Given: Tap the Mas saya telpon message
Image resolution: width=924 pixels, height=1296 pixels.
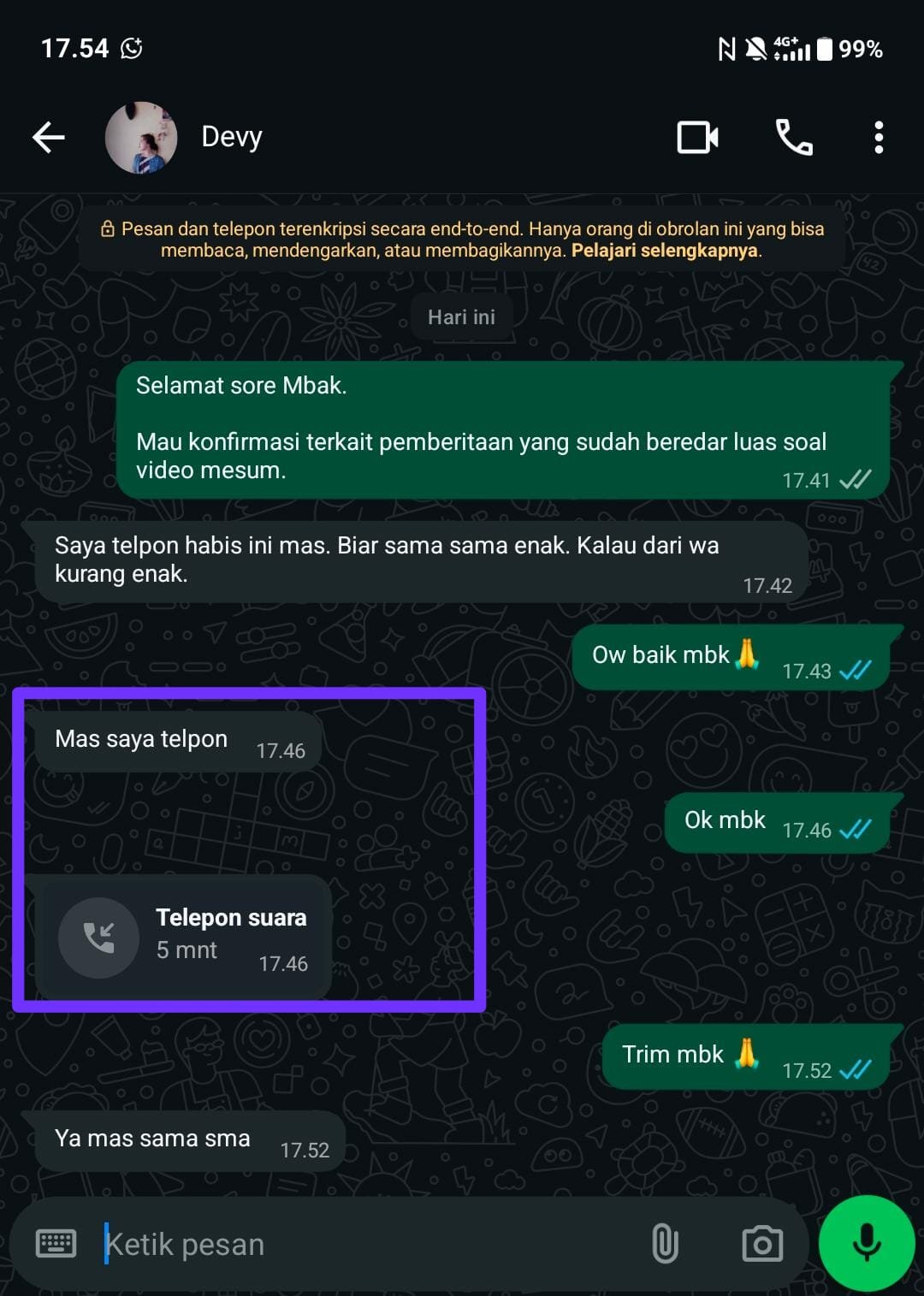Looking at the screenshot, I should pyautogui.click(x=178, y=741).
